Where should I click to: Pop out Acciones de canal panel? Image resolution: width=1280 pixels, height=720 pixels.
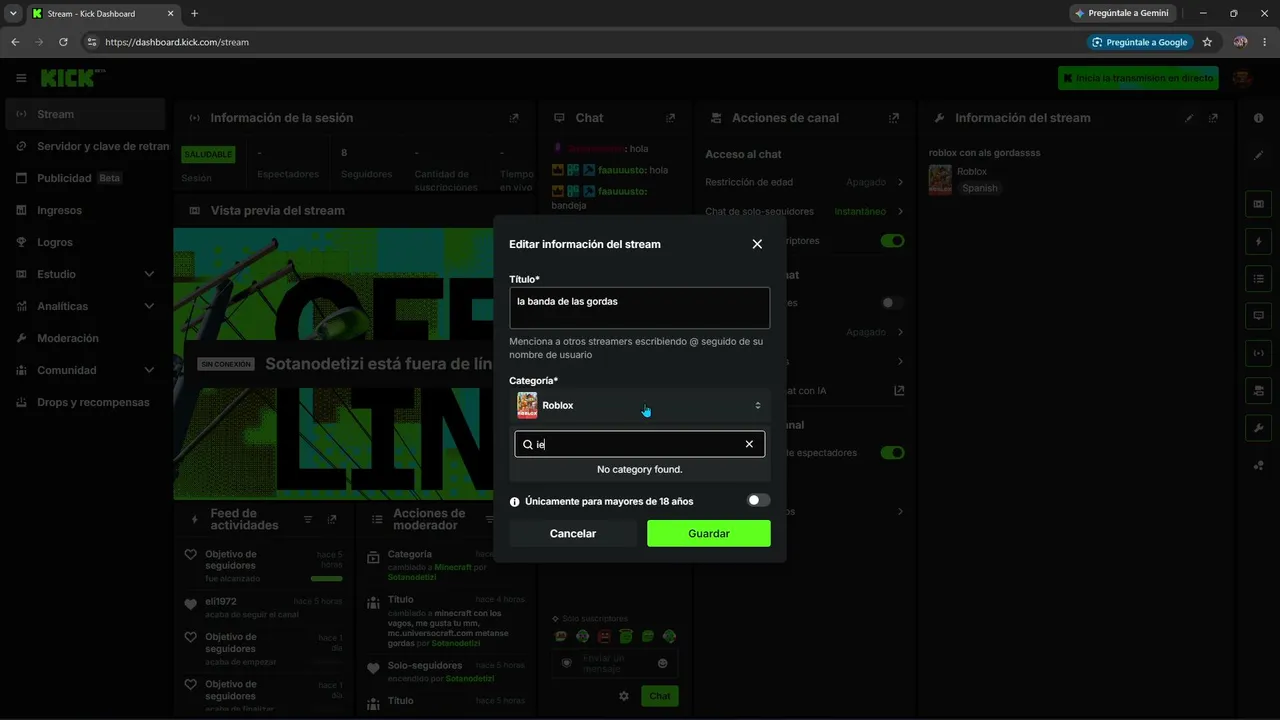point(894,118)
